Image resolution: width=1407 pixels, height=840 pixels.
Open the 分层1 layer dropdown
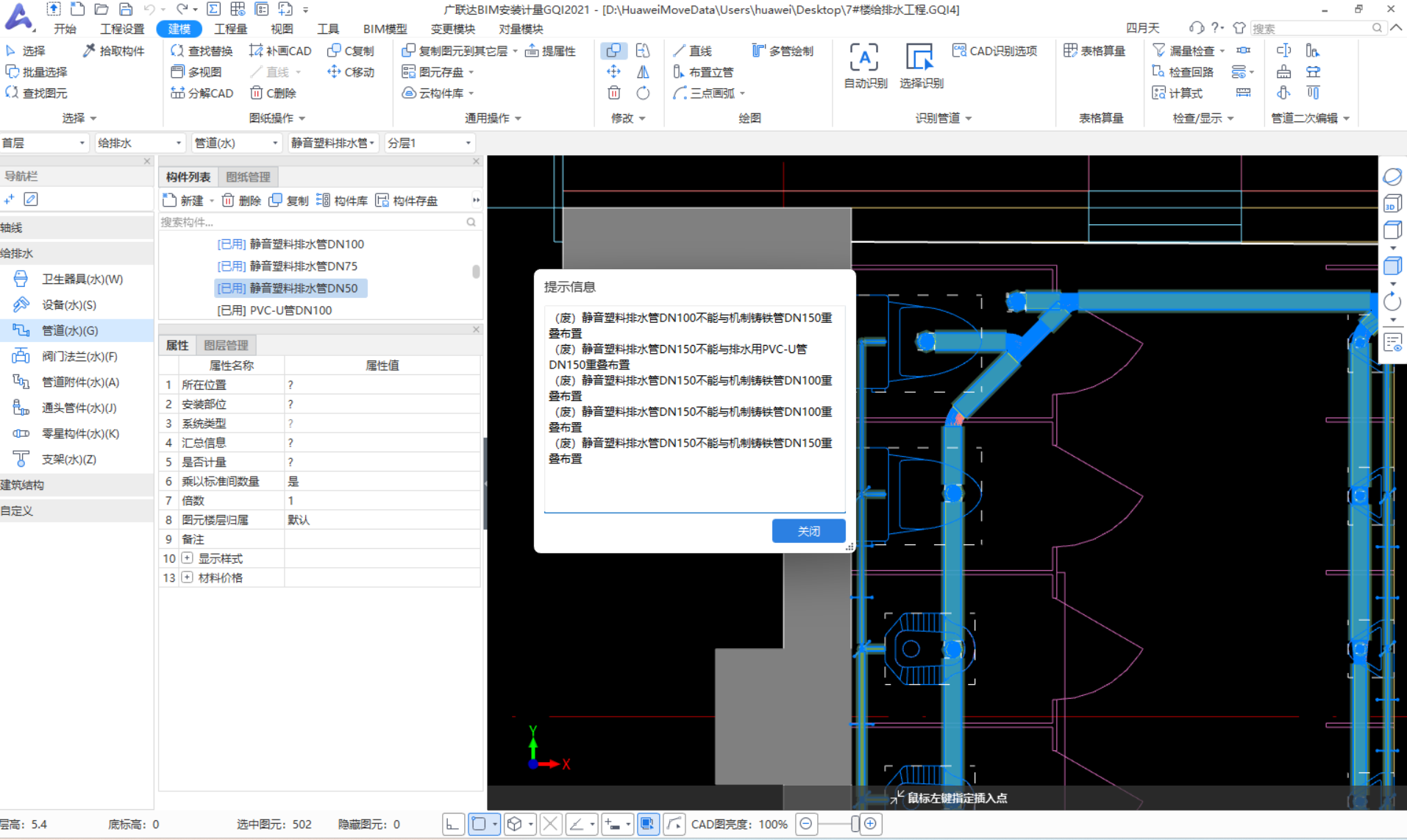430,143
